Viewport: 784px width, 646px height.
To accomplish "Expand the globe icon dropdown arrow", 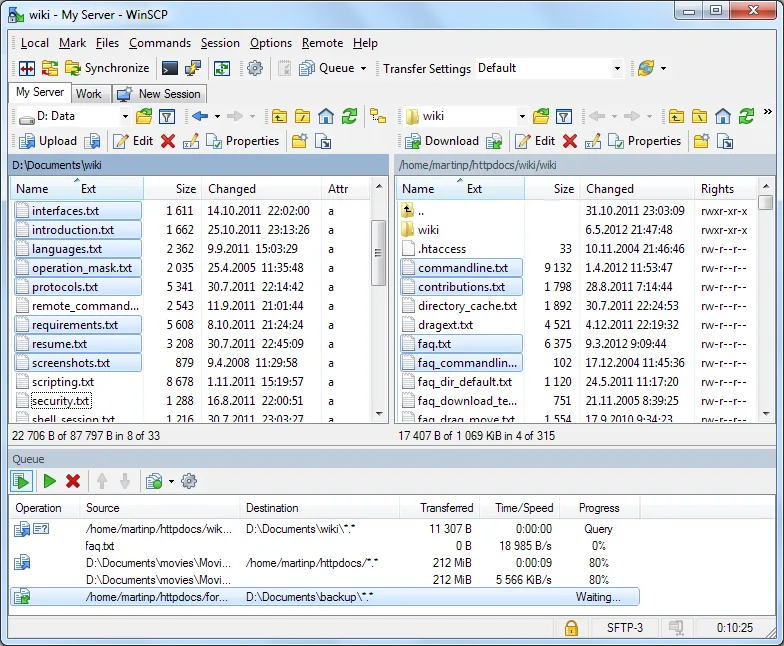I will click(x=664, y=68).
